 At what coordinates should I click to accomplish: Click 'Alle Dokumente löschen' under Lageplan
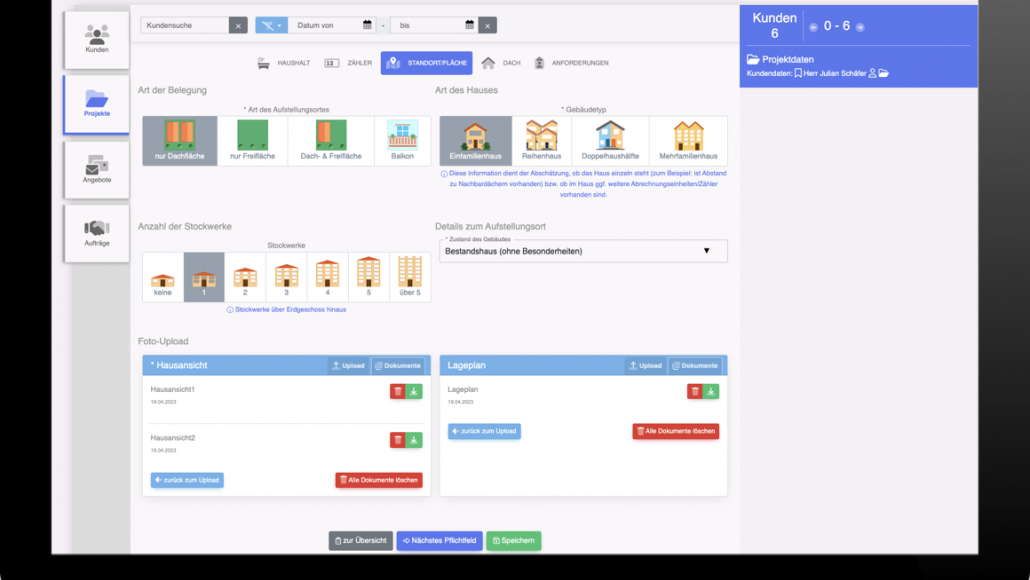pos(675,431)
